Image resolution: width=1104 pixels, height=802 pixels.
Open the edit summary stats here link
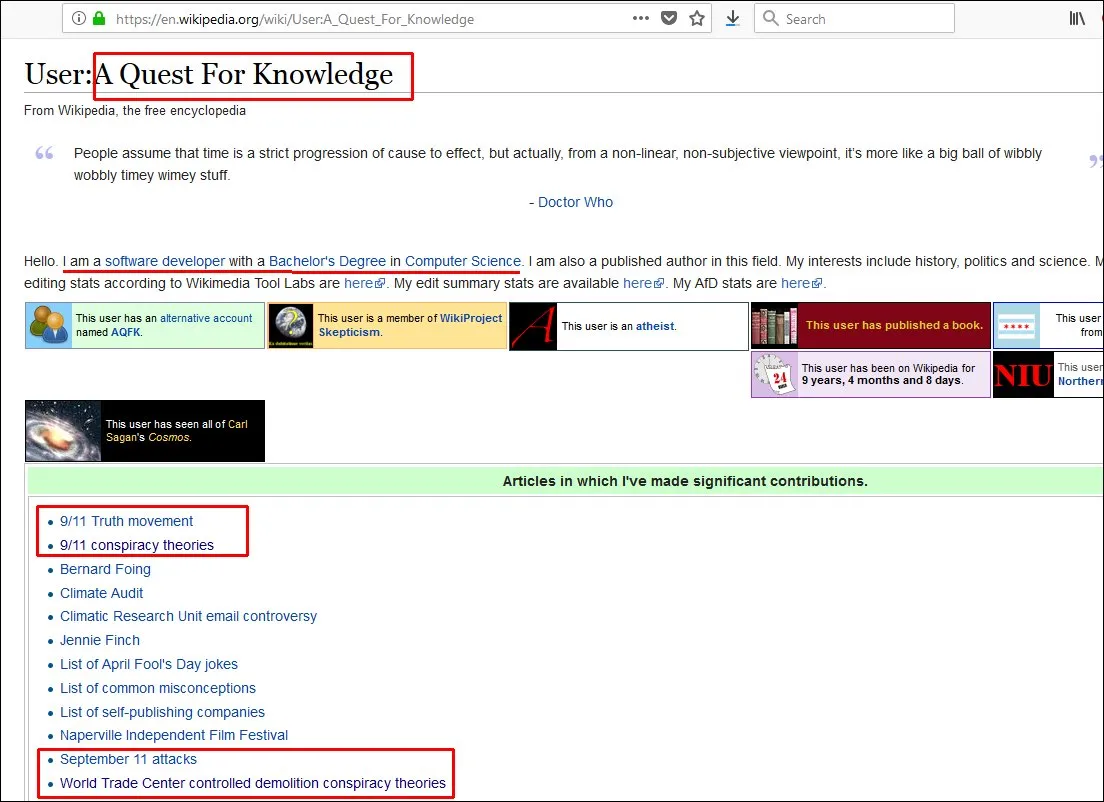(643, 283)
